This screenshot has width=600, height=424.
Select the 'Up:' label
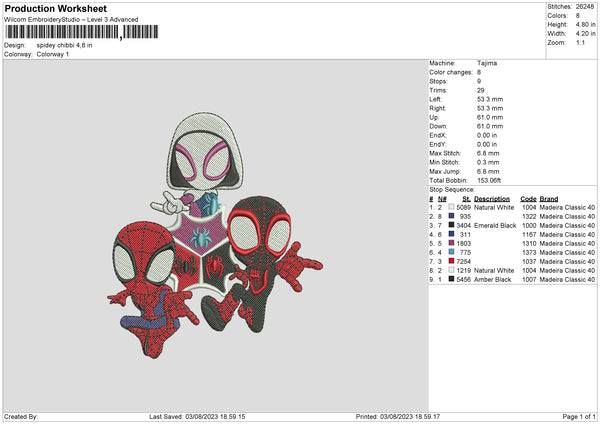(434, 117)
